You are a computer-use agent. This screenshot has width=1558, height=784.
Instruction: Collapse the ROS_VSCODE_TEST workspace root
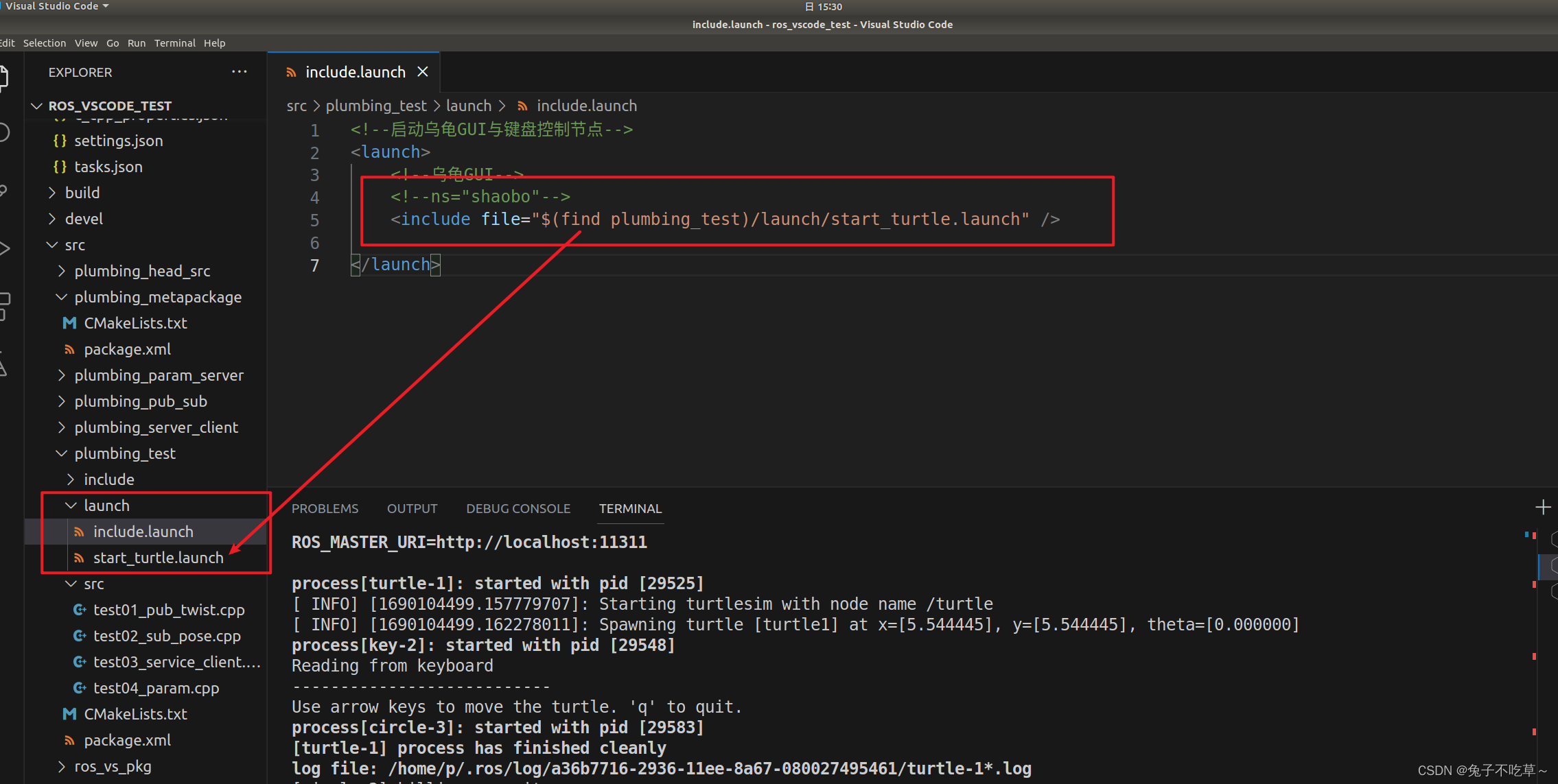click(109, 106)
